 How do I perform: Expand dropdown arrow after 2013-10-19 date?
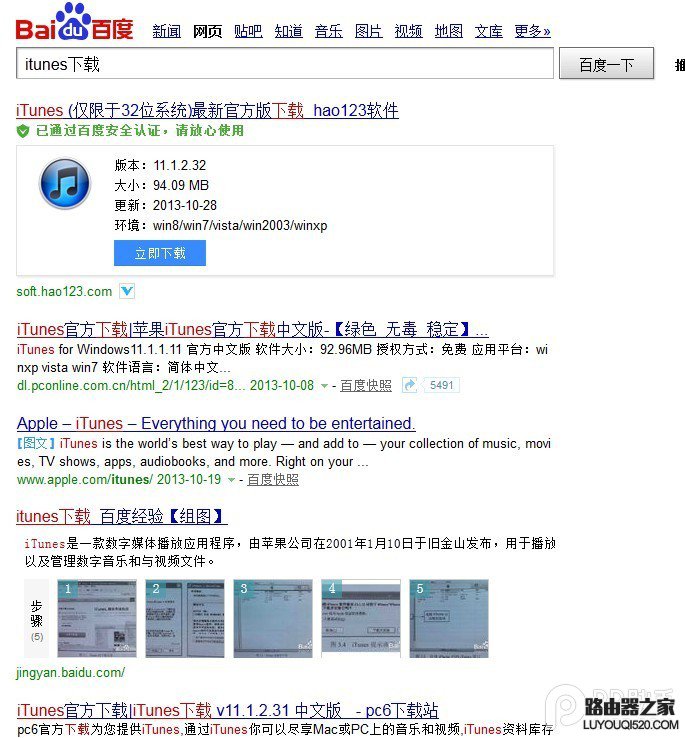[231, 480]
